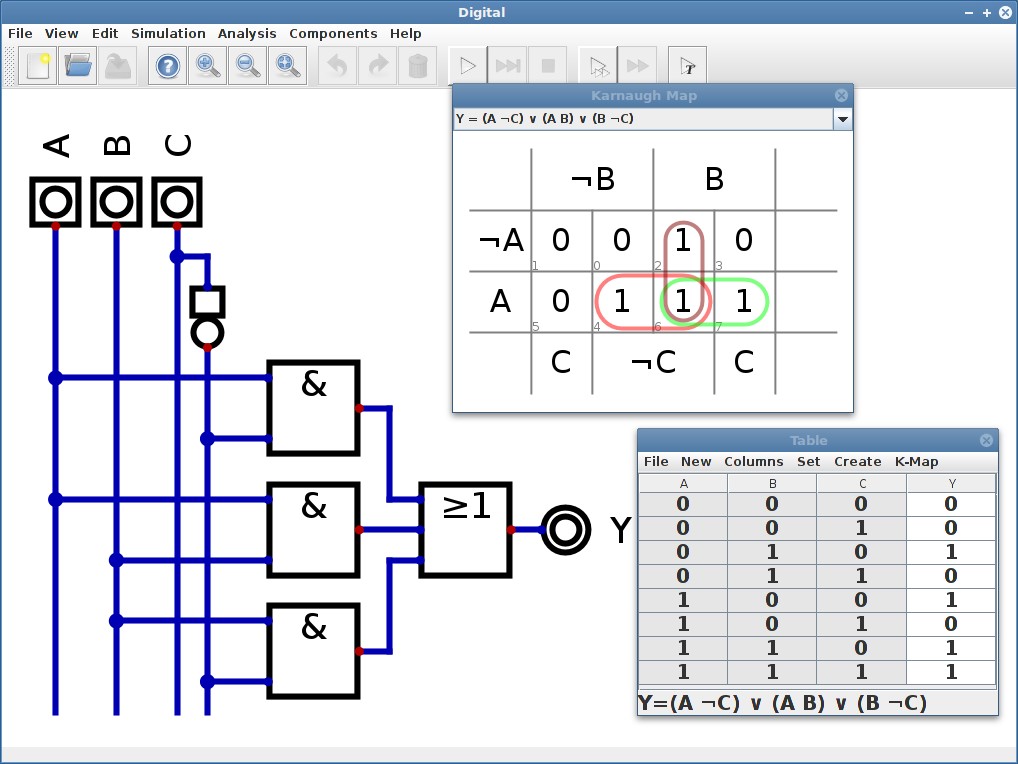This screenshot has width=1018, height=764.
Task: Click the Y column header in table
Action: (x=950, y=484)
